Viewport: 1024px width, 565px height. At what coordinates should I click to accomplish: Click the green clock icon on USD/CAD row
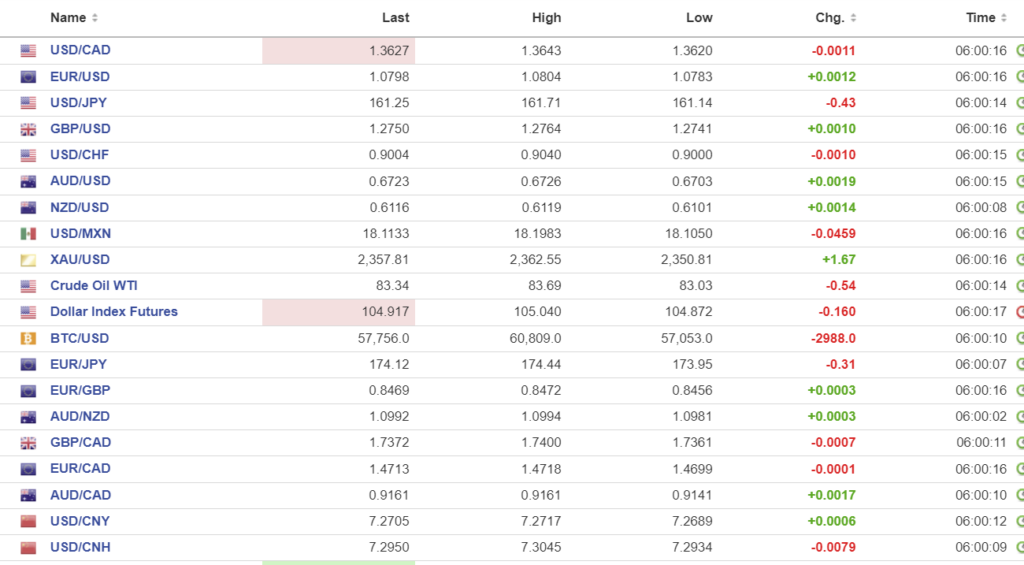click(1020, 50)
